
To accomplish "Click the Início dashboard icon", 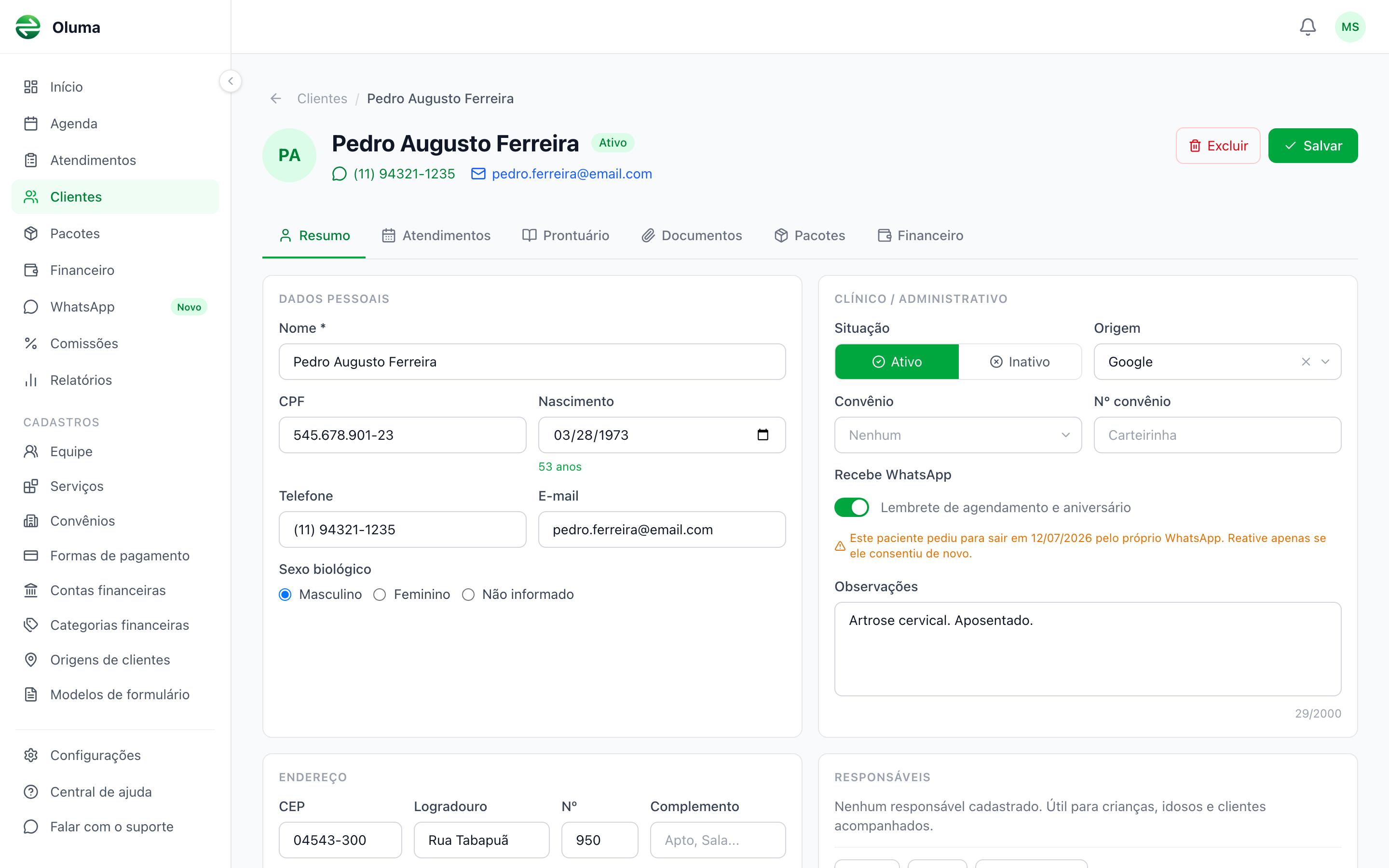I will (x=31, y=87).
